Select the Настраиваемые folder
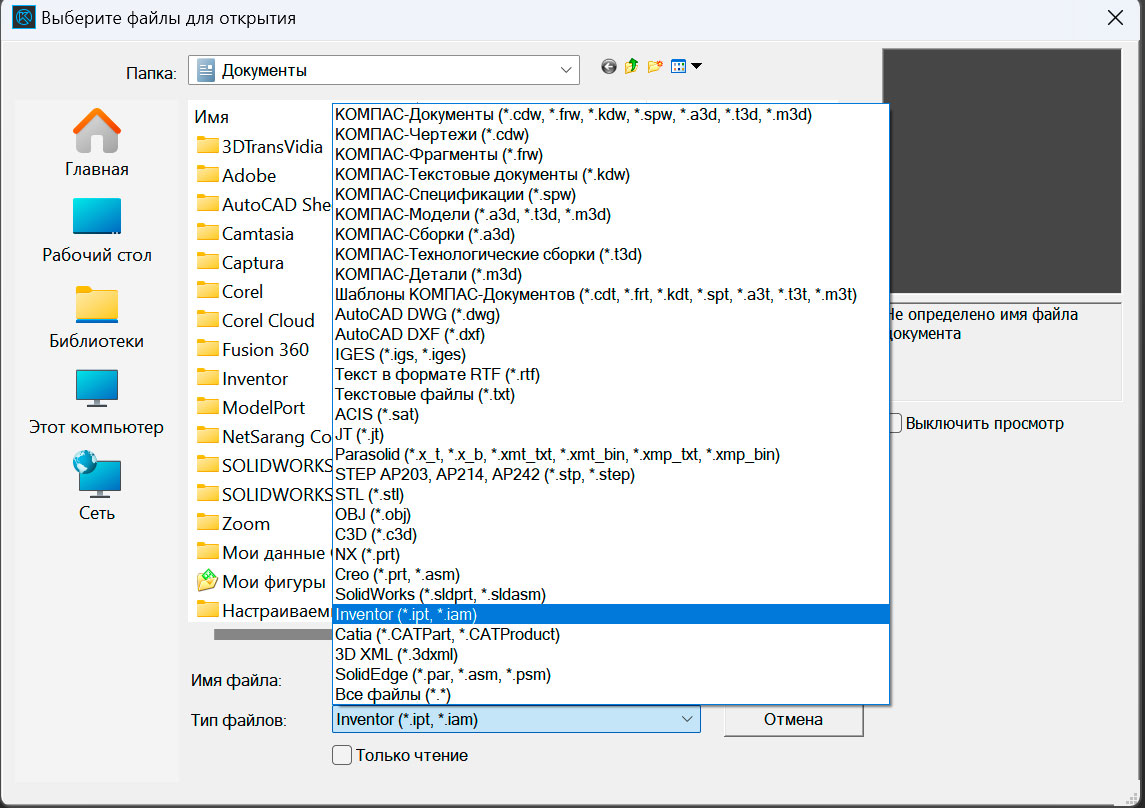 pyautogui.click(x=264, y=610)
